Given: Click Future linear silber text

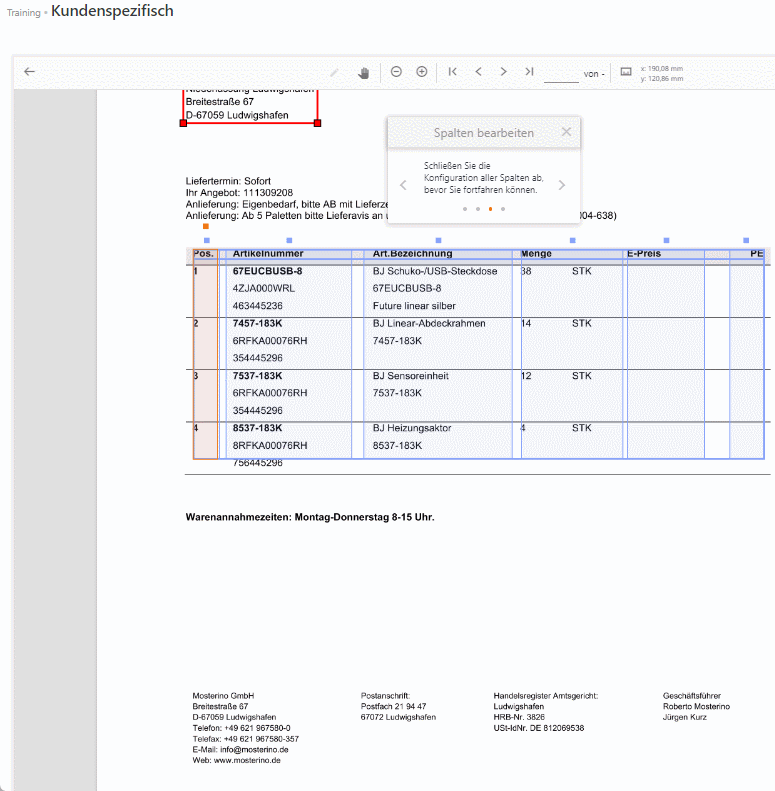Looking at the screenshot, I should (x=414, y=306).
